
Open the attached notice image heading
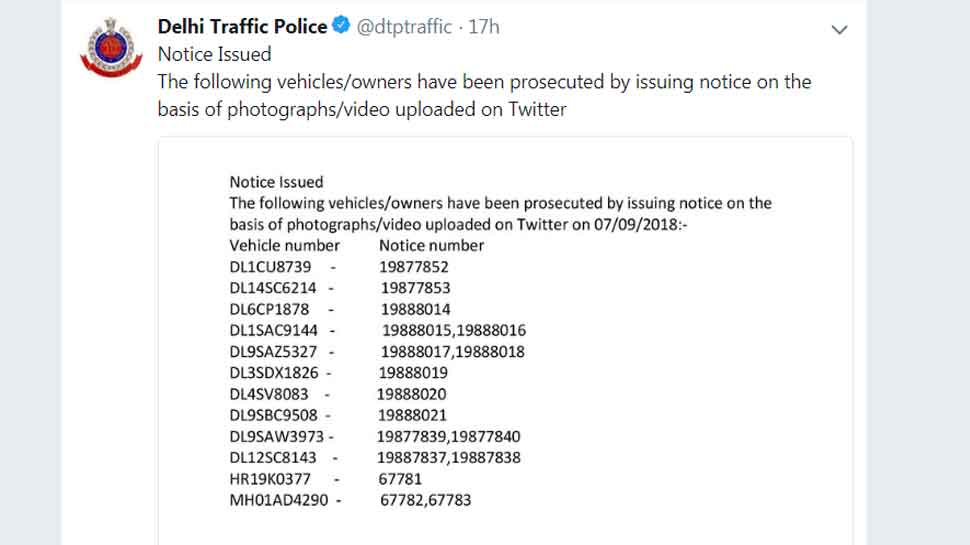[277, 182]
